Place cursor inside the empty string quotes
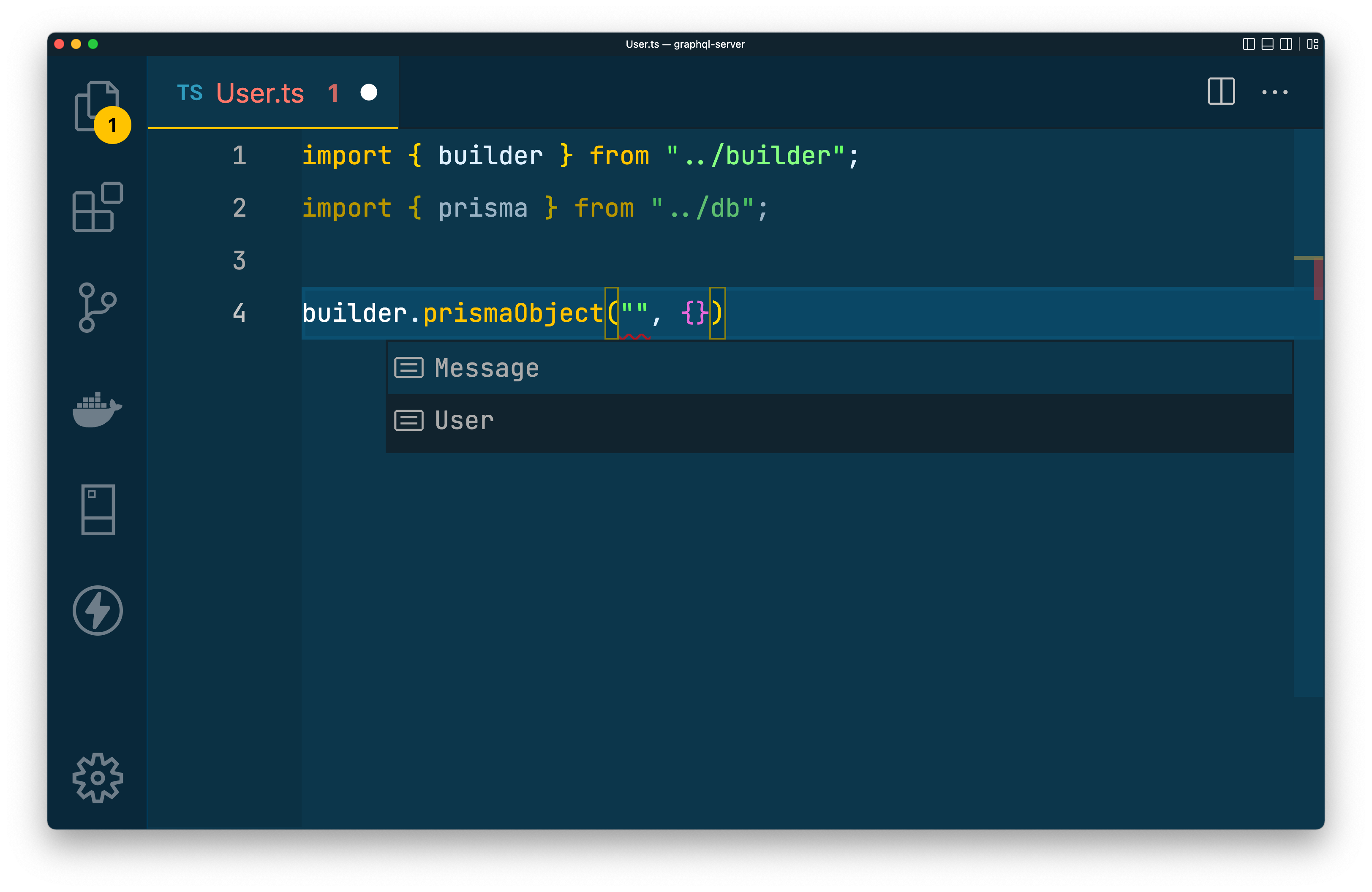The width and height of the screenshot is (1372, 892). pyautogui.click(x=634, y=313)
